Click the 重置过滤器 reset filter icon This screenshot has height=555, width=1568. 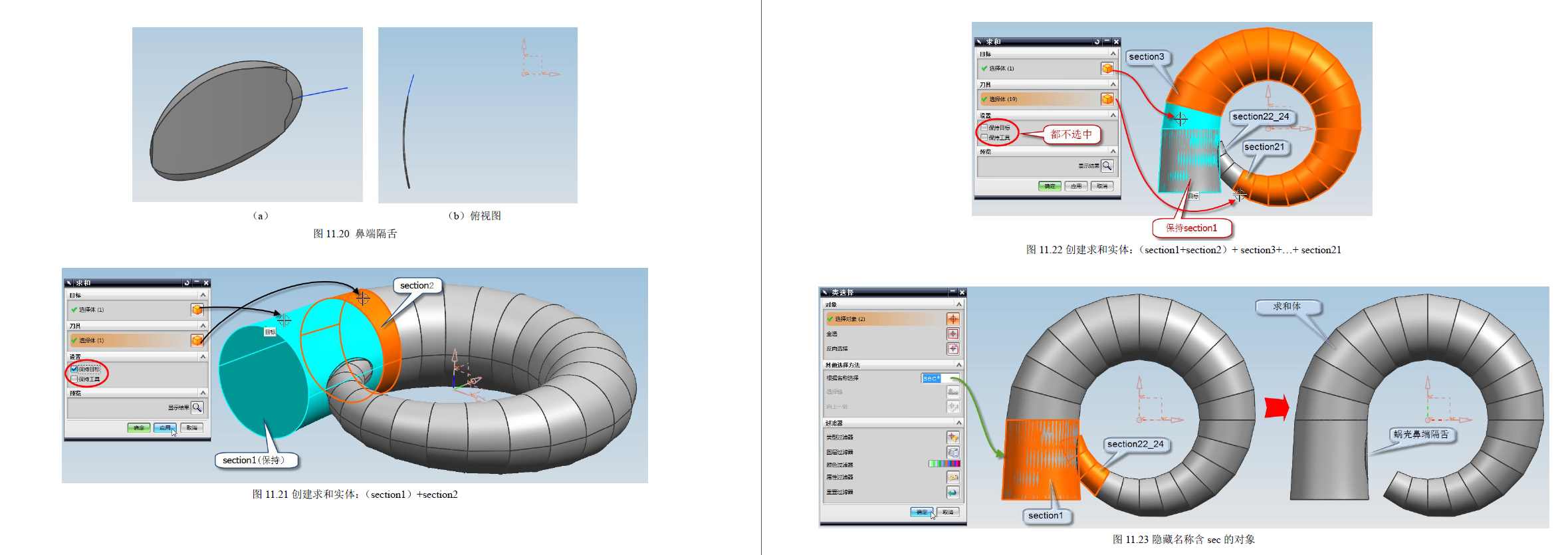pyautogui.click(x=952, y=493)
